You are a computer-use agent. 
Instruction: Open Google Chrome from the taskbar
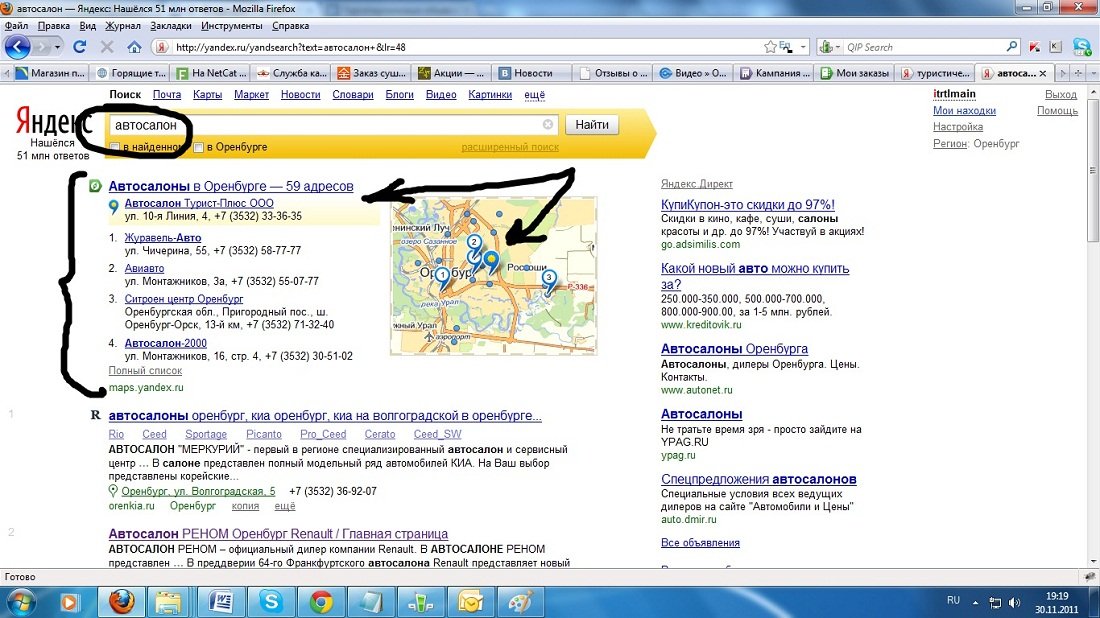click(x=321, y=601)
